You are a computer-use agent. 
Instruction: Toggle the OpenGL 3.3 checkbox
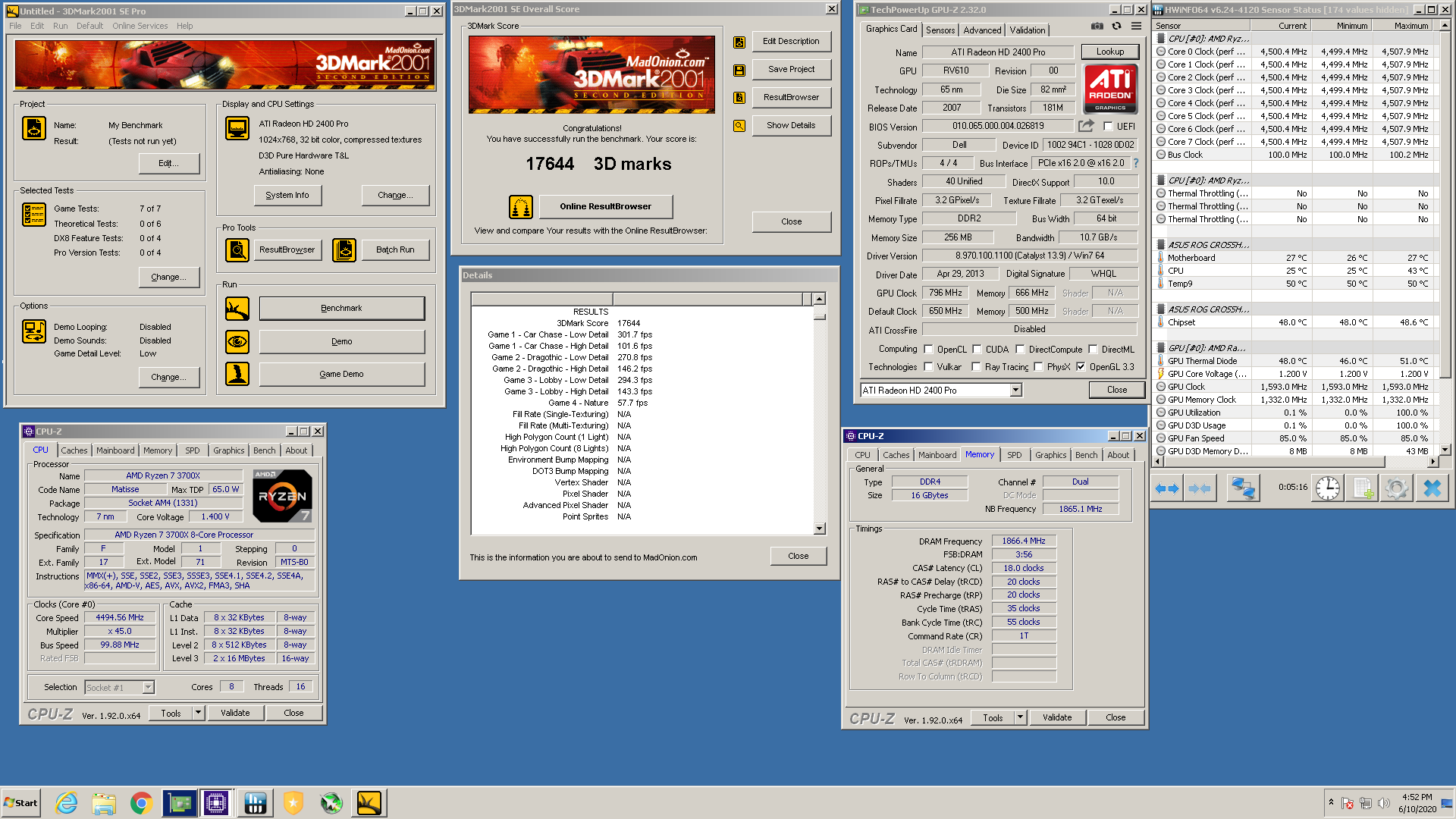pyautogui.click(x=1081, y=367)
